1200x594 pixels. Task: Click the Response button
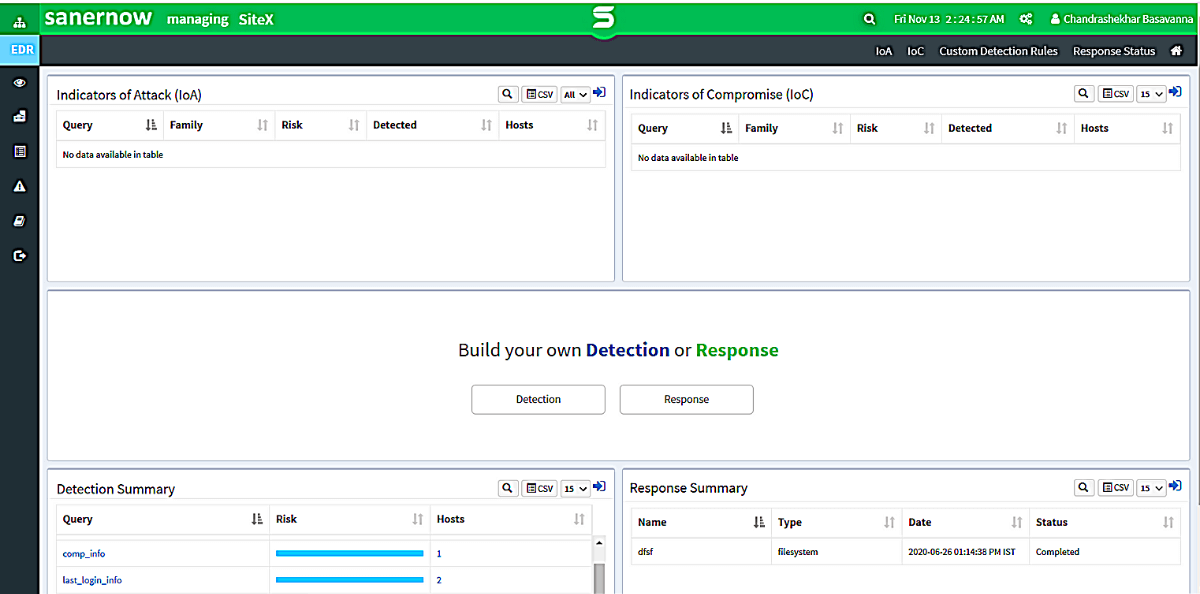click(686, 399)
